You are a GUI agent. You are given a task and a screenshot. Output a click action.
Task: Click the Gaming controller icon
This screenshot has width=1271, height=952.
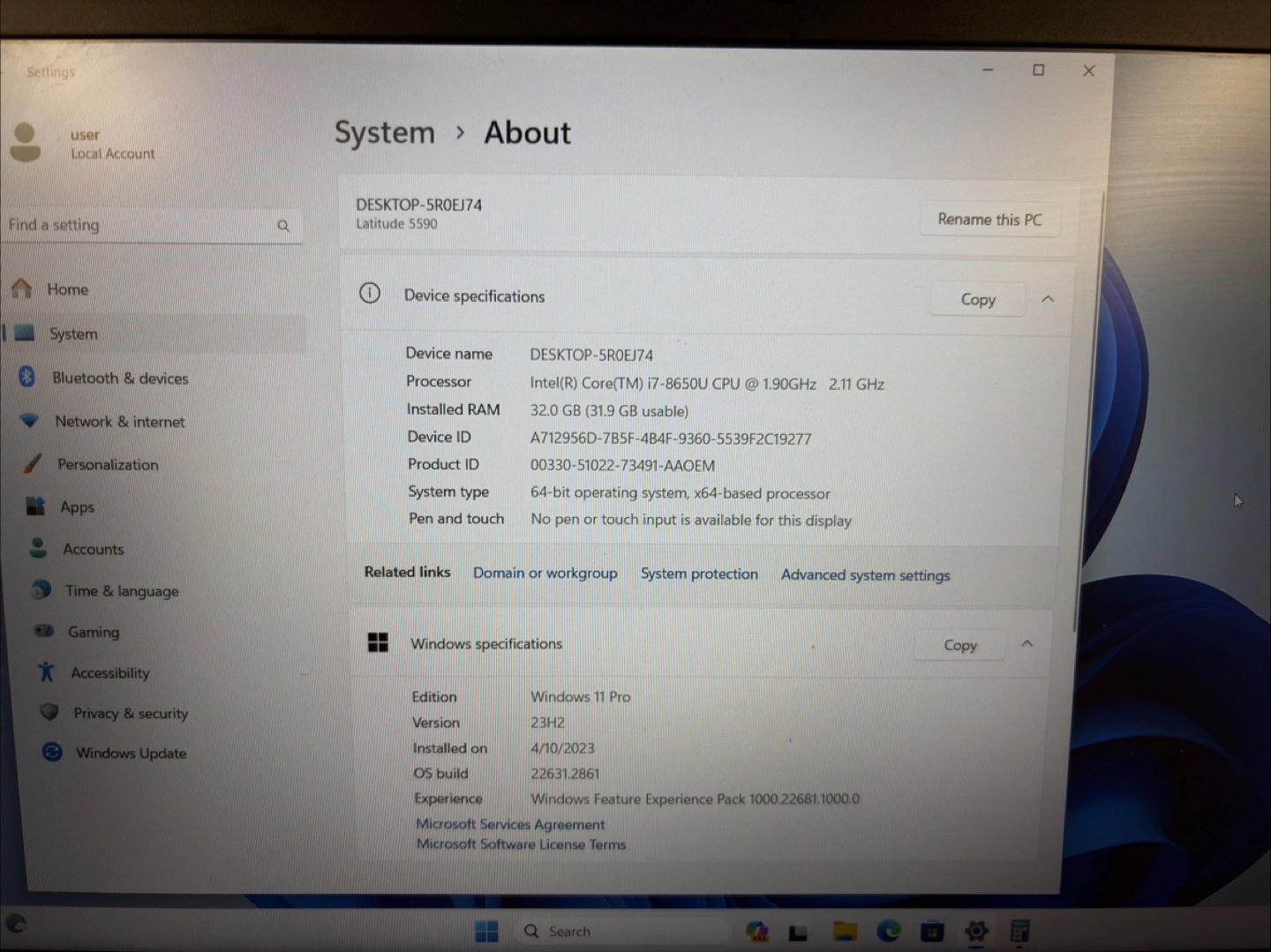[x=43, y=631]
